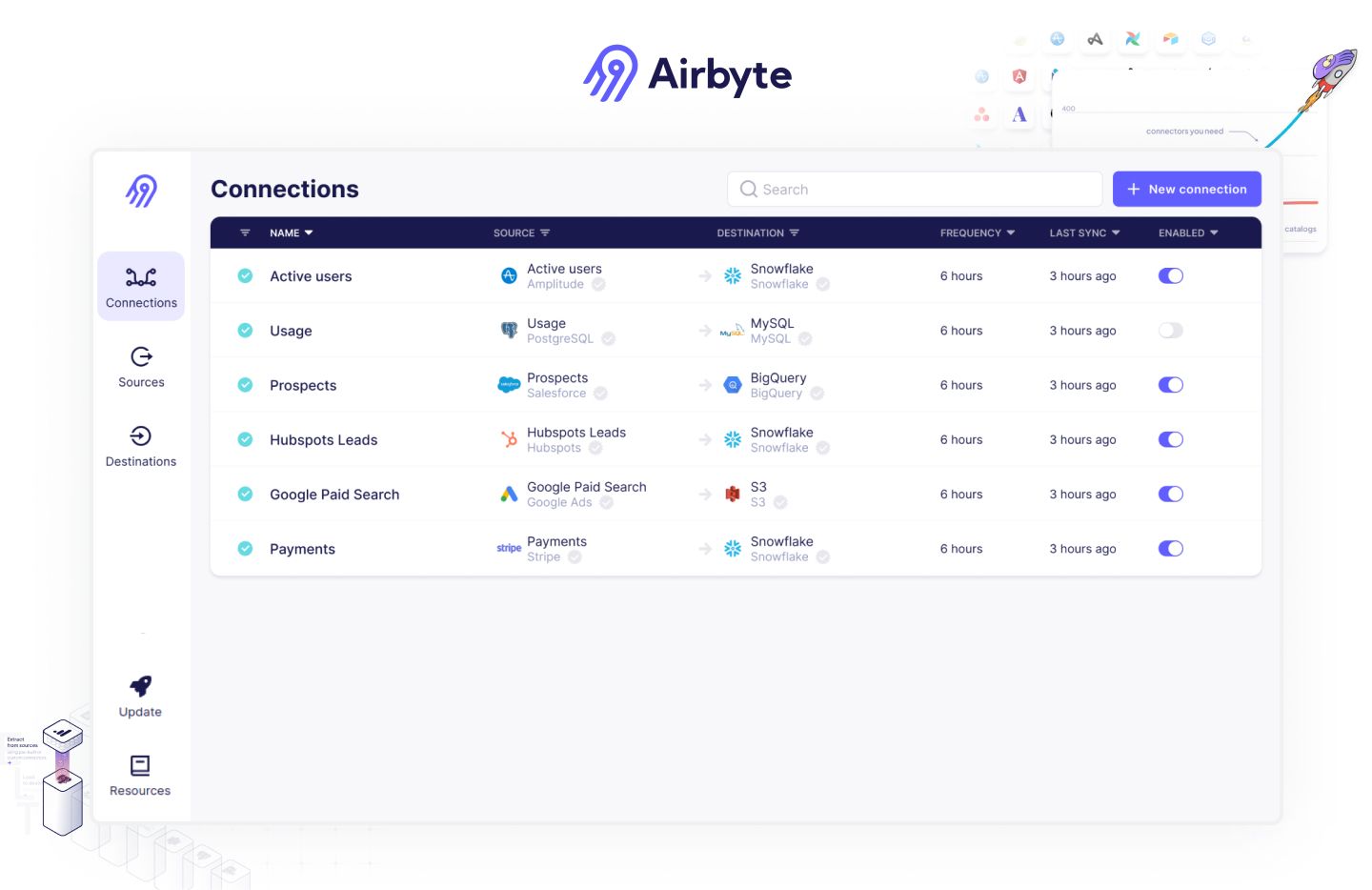Open the Prospects connection name
The image size is (1372, 890).
(x=303, y=385)
